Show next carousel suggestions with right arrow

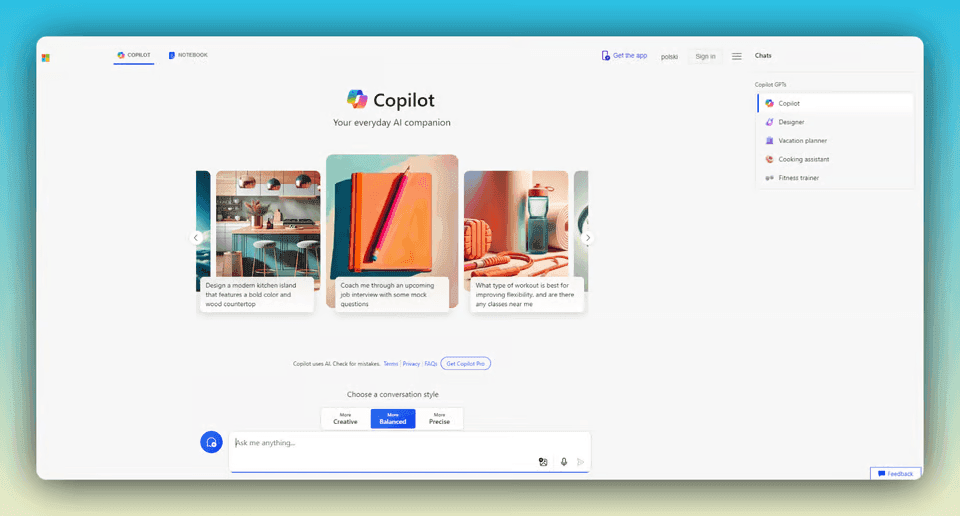tap(588, 238)
